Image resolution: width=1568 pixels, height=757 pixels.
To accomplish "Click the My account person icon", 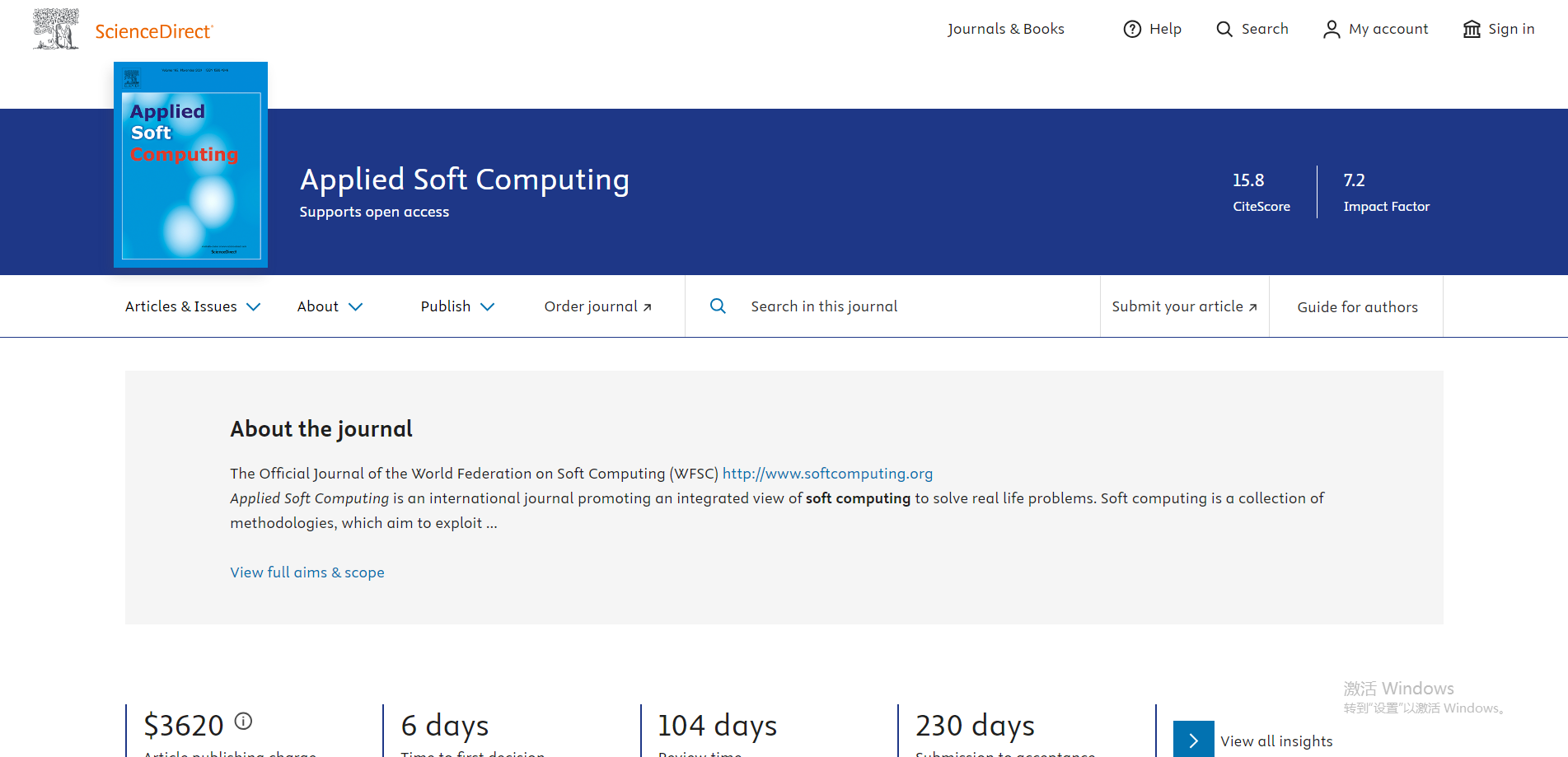I will 1331,30.
